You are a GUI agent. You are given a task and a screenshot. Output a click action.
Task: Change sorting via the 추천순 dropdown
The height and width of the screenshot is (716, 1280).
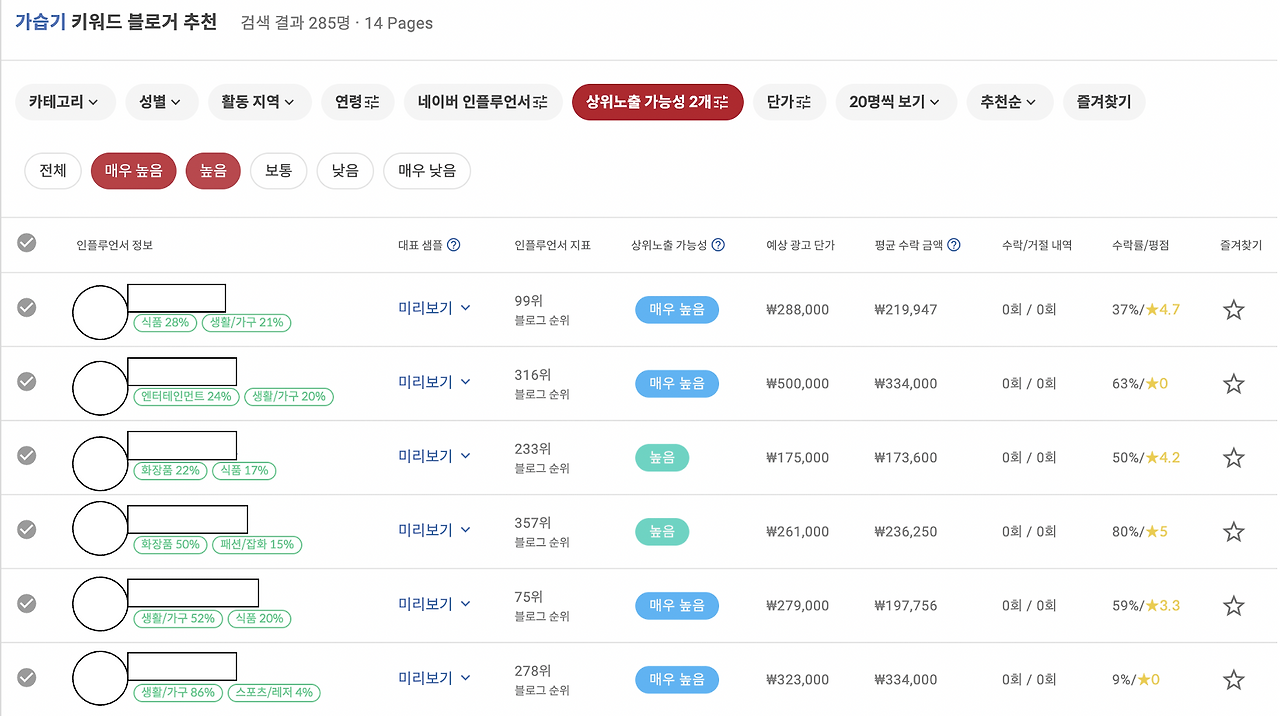1009,102
